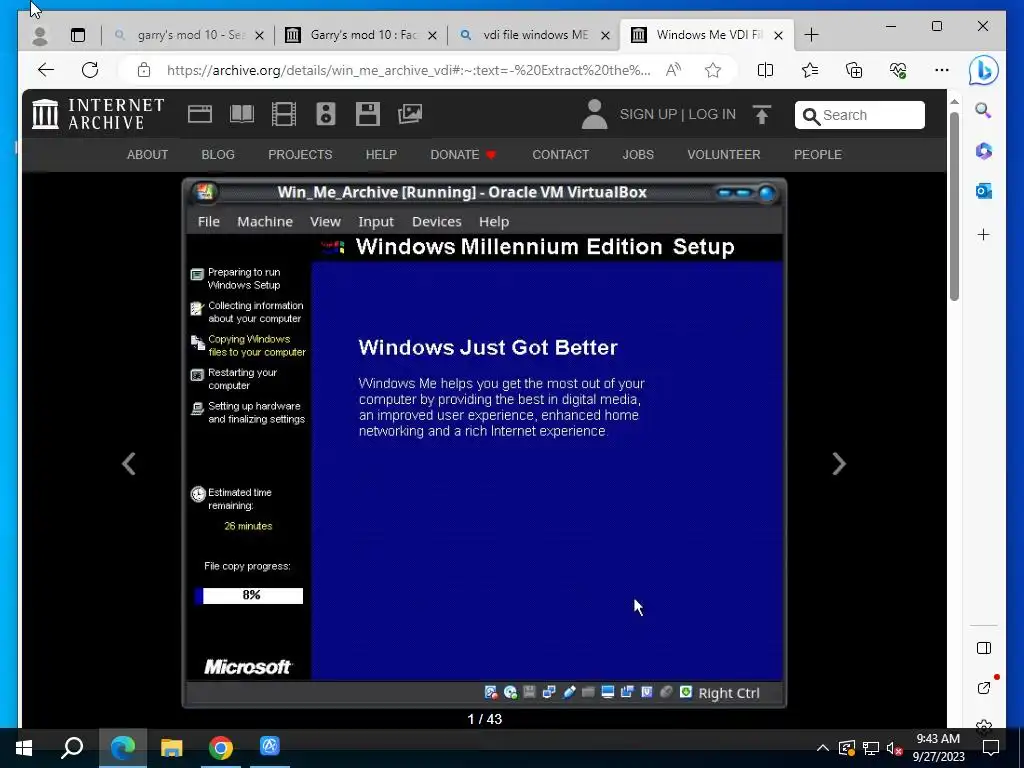View site information via the lock icon
Screen dimensions: 1024x768
click(x=144, y=70)
